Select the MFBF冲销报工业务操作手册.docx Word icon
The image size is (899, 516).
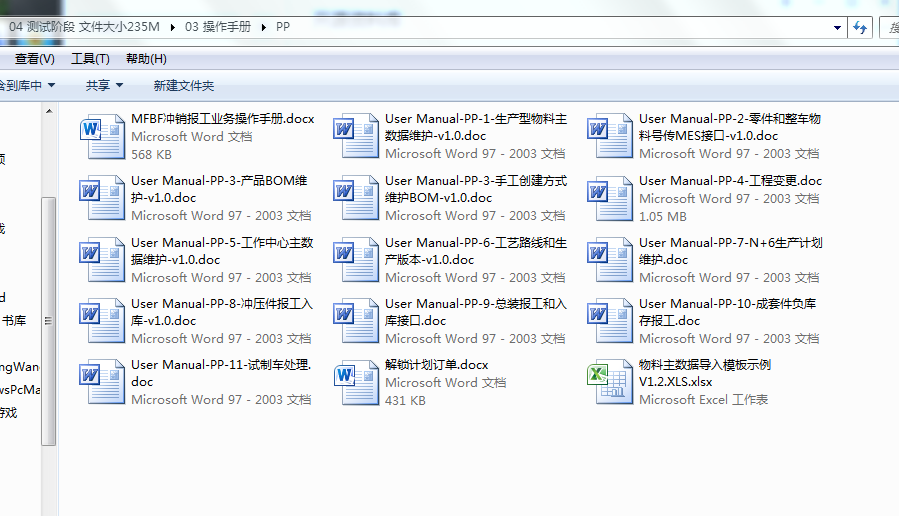coord(101,137)
